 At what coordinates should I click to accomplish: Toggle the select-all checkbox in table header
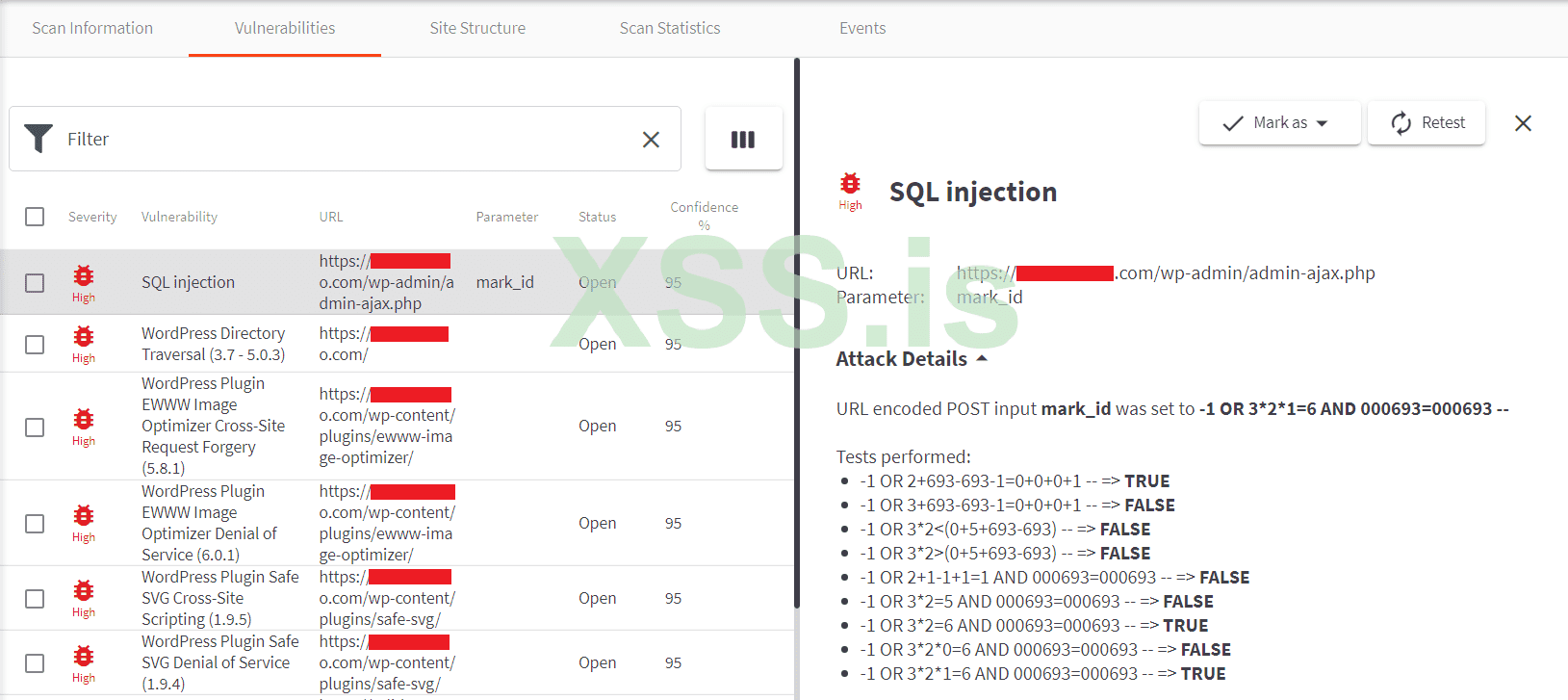pos(35,217)
